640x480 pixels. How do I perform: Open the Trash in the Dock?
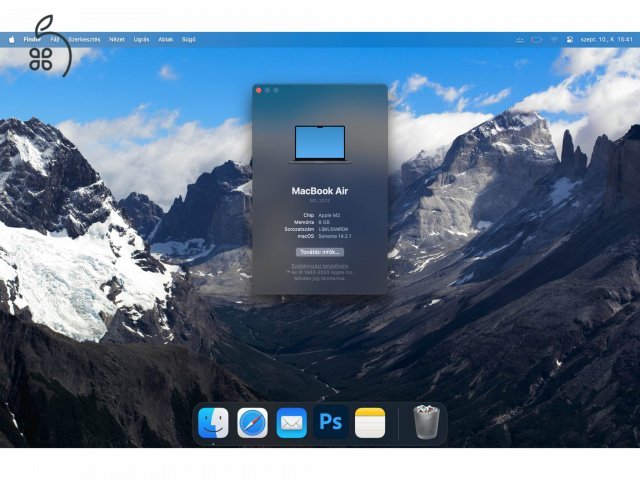point(426,422)
